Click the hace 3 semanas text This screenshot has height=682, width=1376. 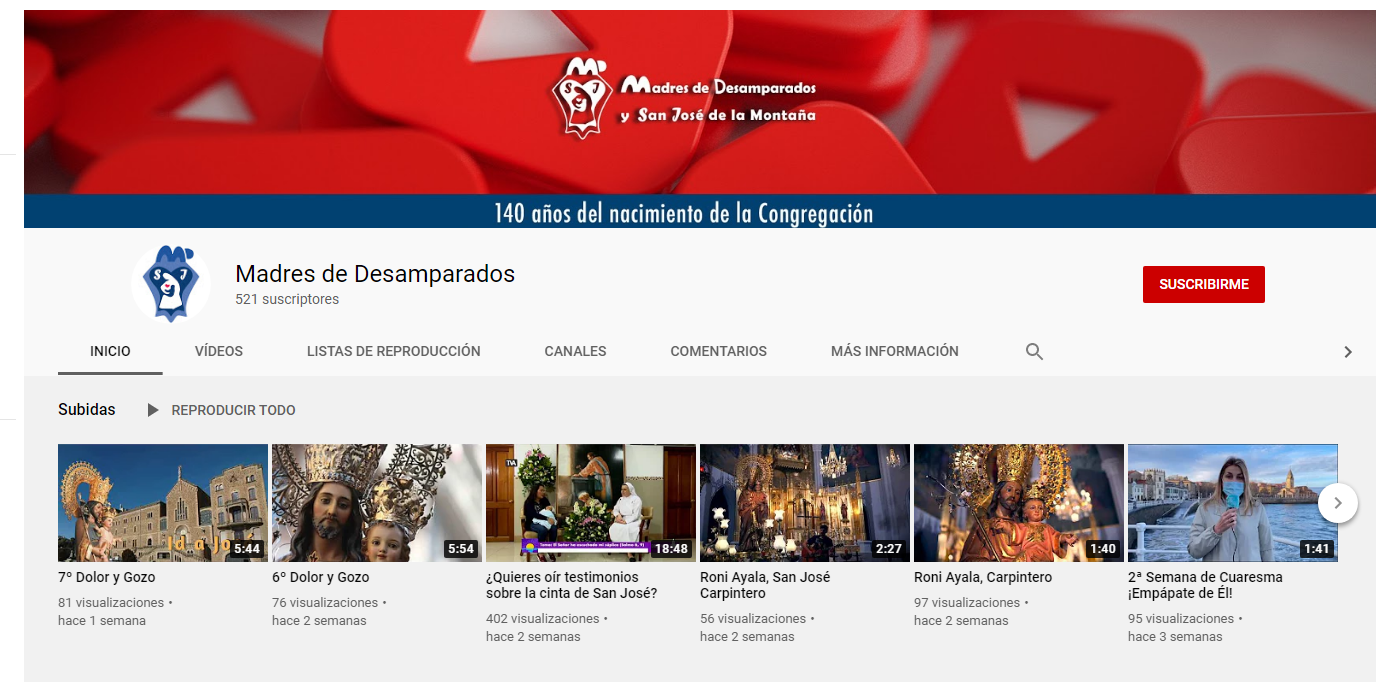click(1175, 637)
